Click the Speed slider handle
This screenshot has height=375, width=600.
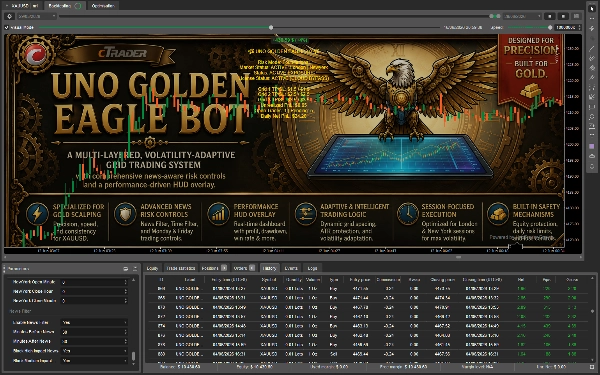550,28
